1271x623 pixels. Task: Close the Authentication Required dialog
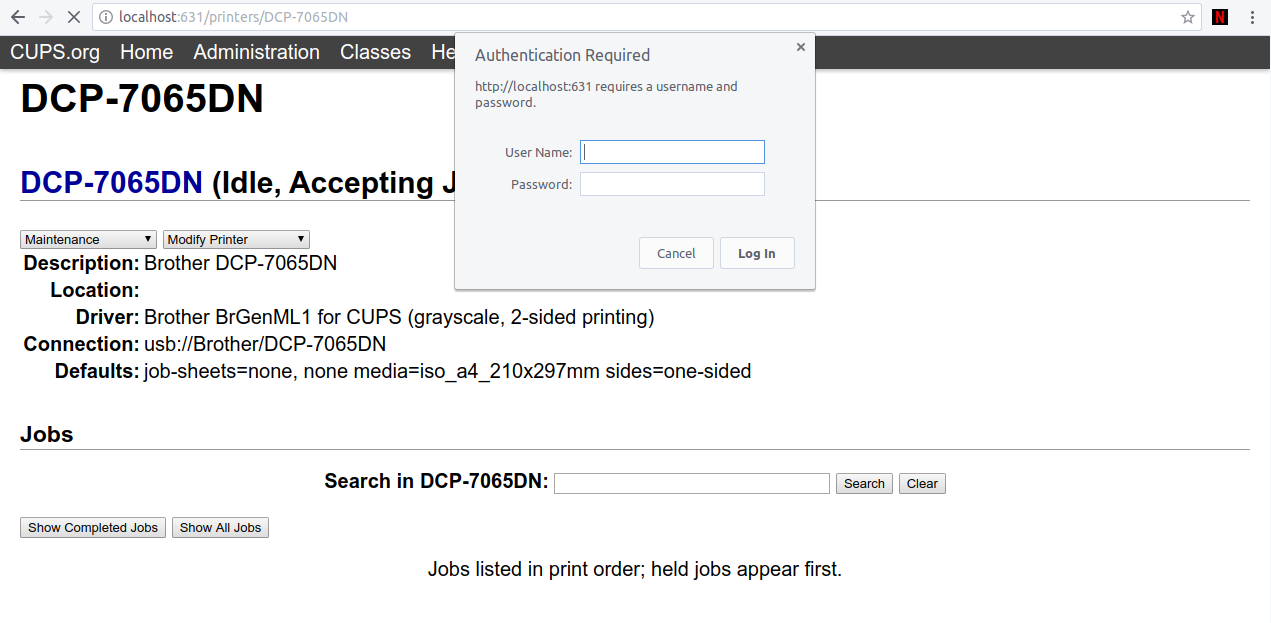(800, 47)
